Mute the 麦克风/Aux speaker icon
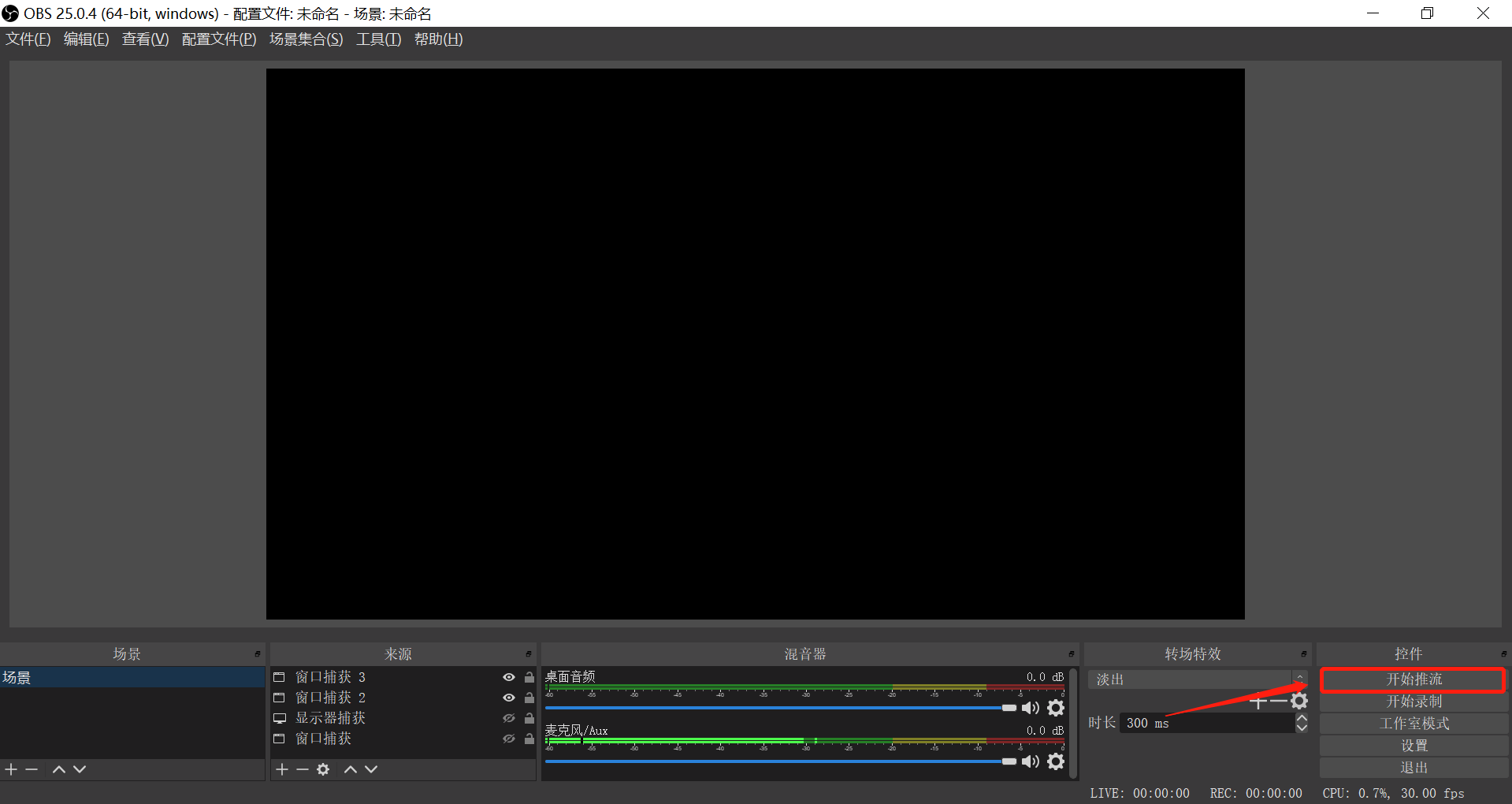Screen dimensions: 1512x804 [x=1031, y=761]
